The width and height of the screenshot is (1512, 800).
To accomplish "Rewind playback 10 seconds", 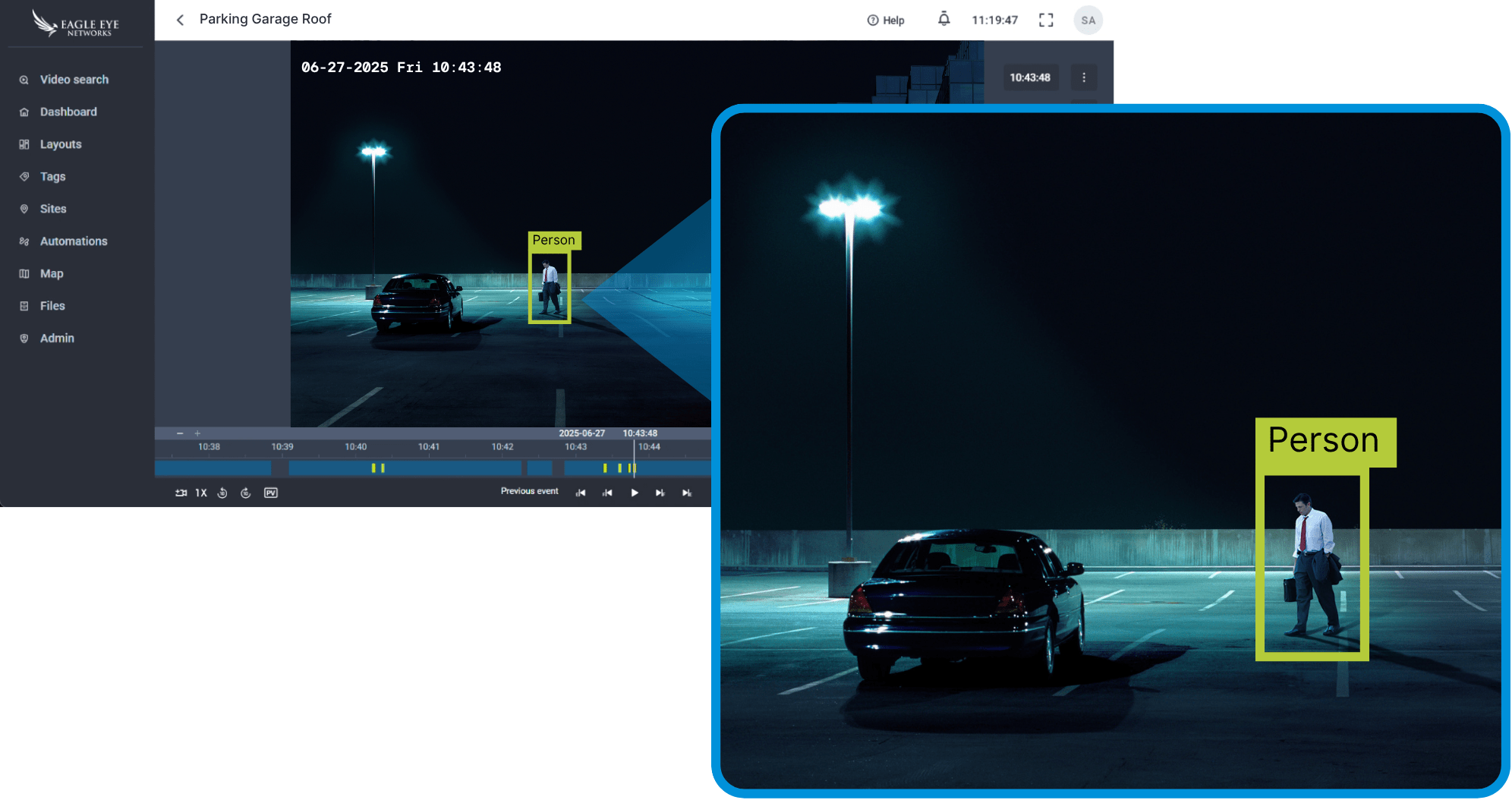I will point(222,493).
